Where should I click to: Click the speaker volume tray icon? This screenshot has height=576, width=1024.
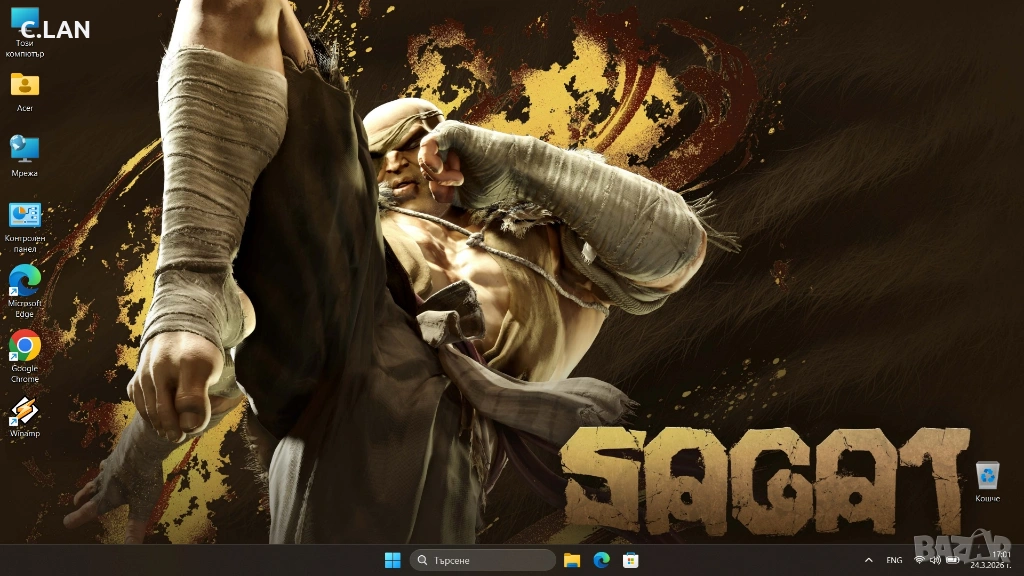click(x=935, y=560)
